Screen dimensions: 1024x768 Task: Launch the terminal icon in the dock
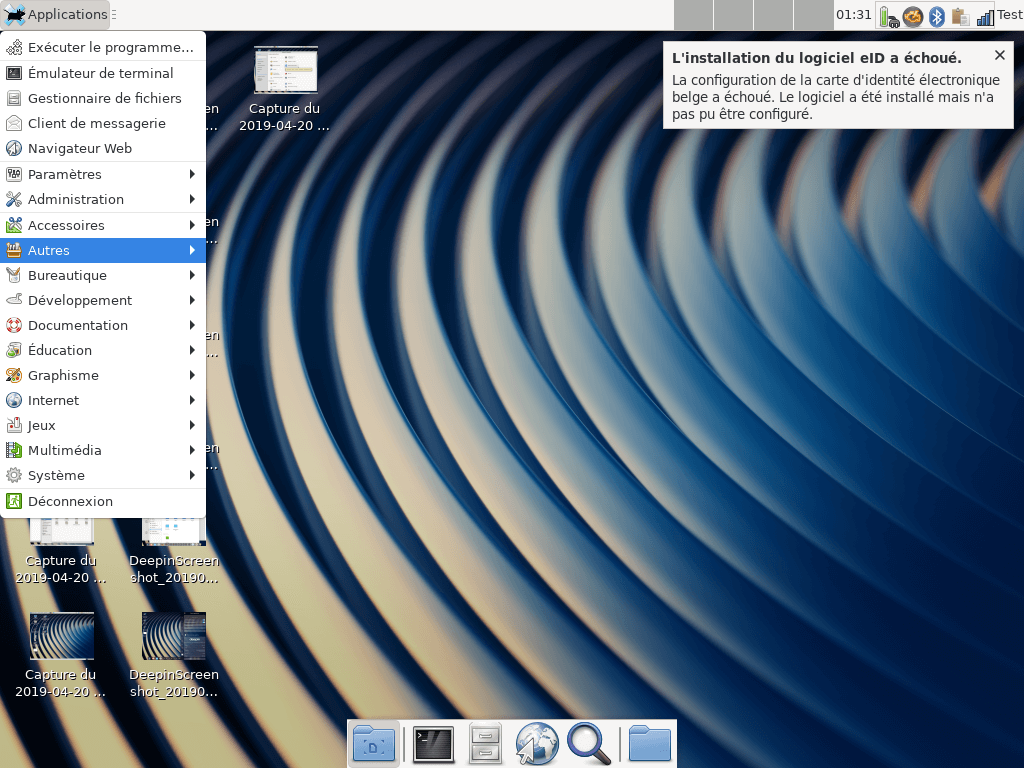[x=433, y=744]
